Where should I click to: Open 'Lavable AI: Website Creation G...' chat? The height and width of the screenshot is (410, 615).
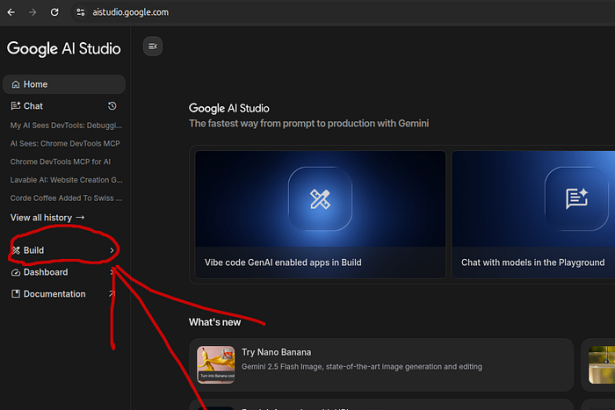click(66, 180)
